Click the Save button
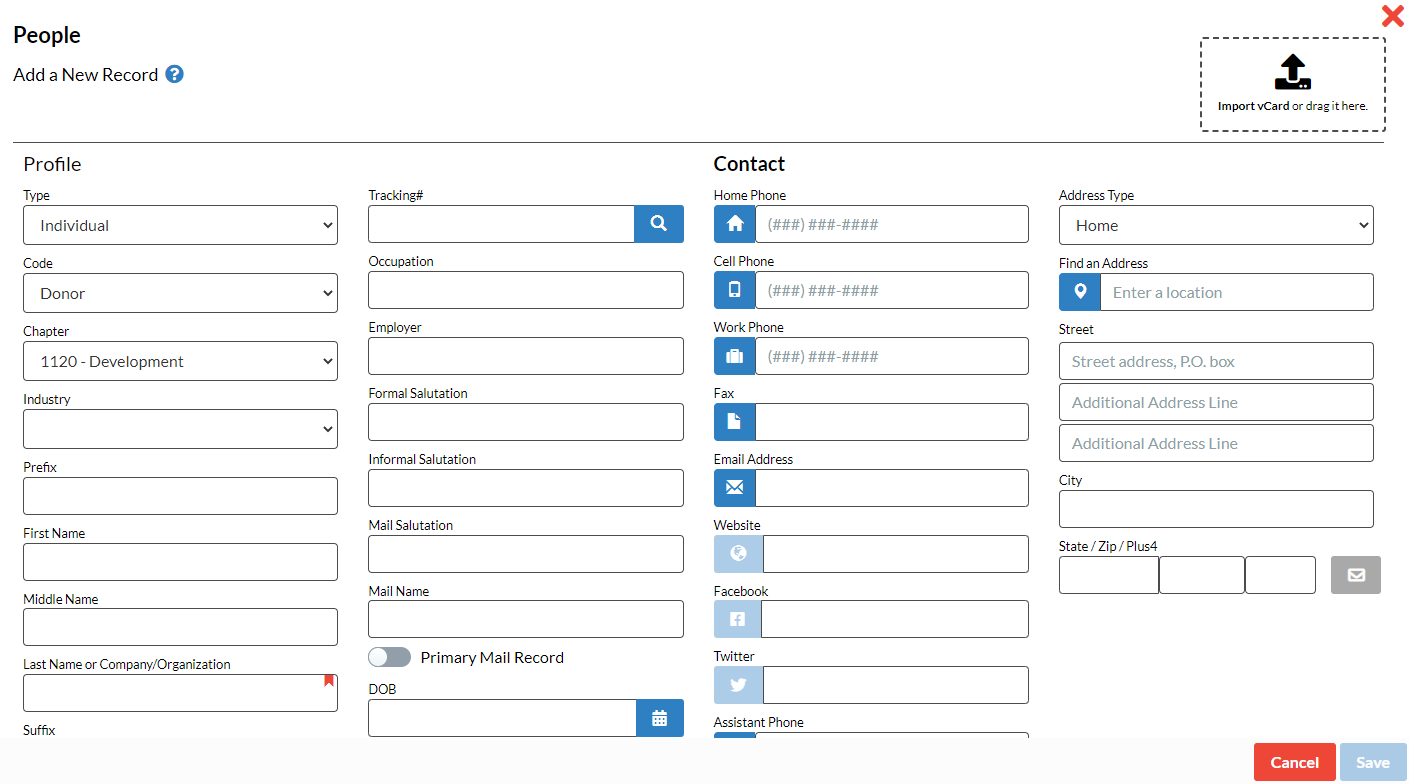Viewport: 1409px width, 784px height. pos(1373,762)
